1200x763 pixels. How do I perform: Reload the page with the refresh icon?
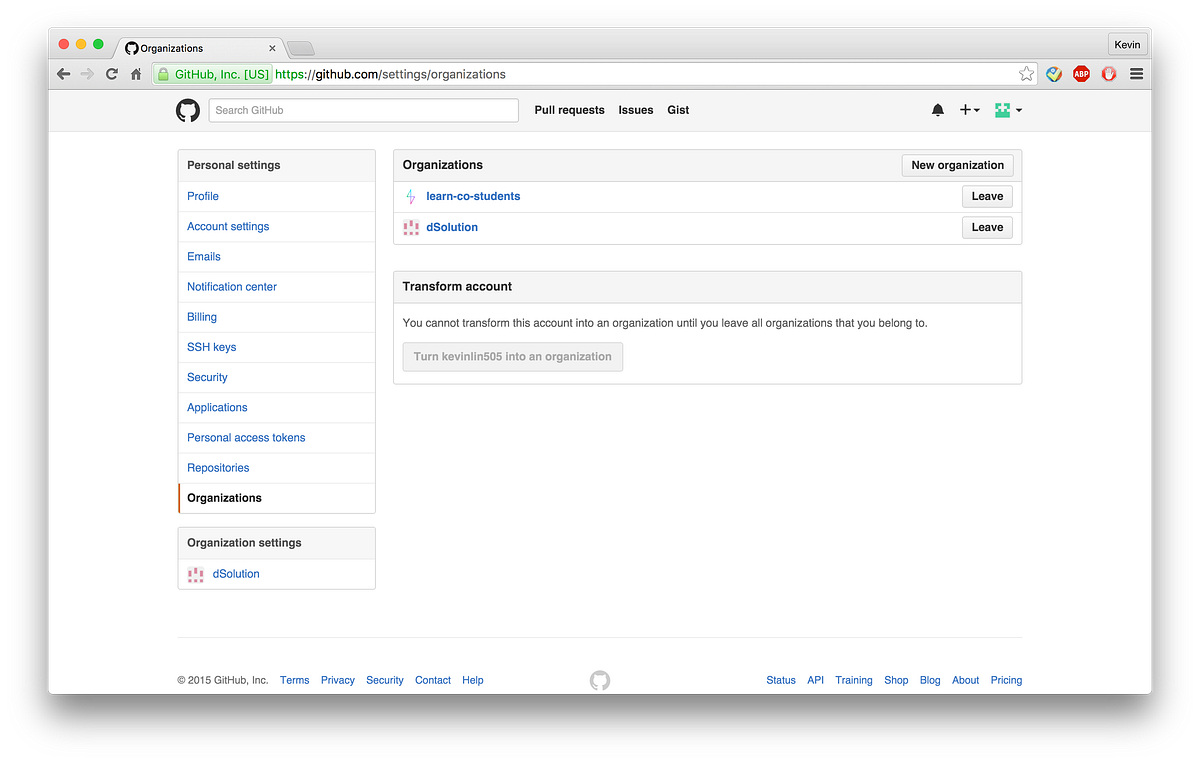[110, 73]
